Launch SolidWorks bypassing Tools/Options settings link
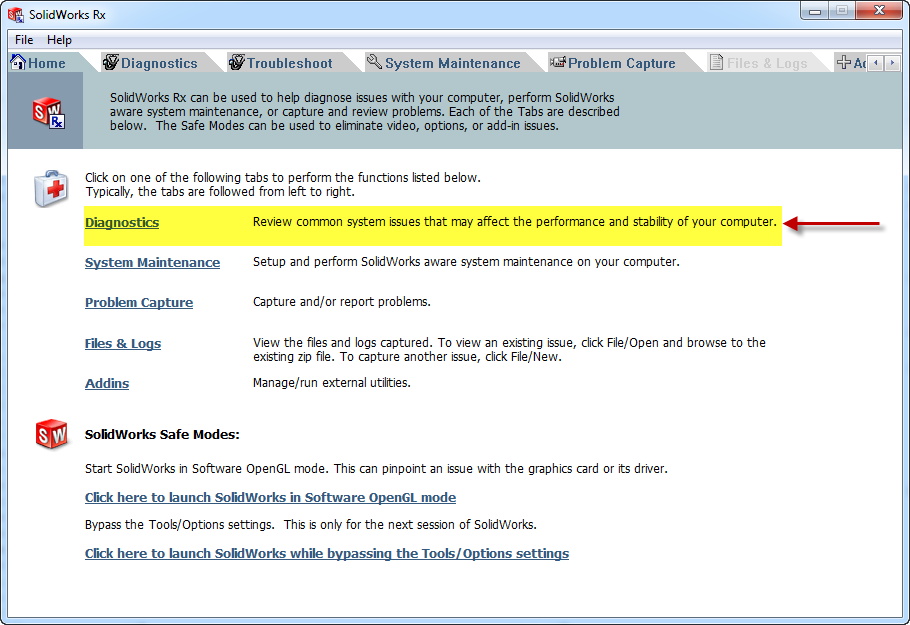The height and width of the screenshot is (625, 910). [x=327, y=554]
